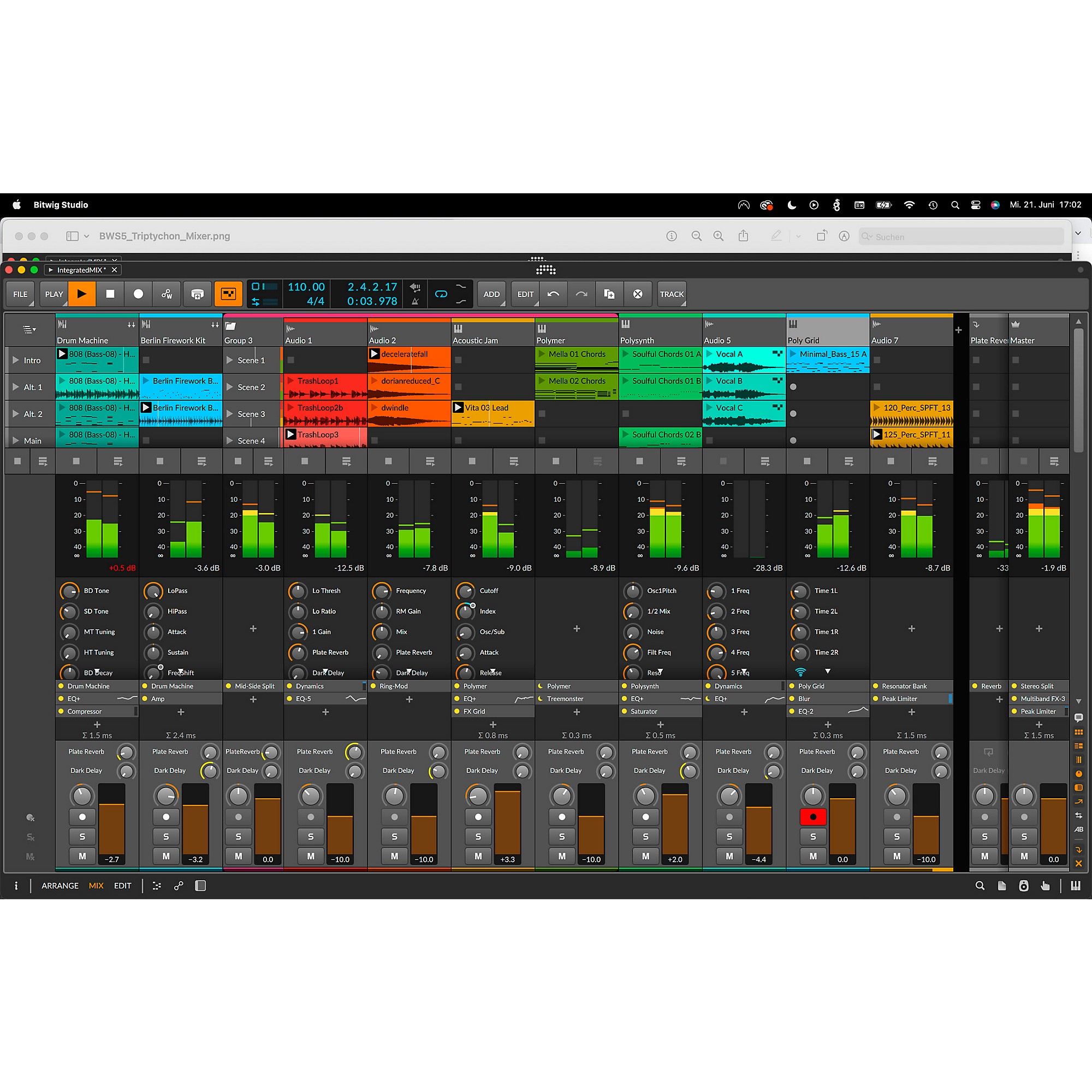The width and height of the screenshot is (1092, 1092).
Task: Mute the Master track
Action: click(x=1024, y=856)
